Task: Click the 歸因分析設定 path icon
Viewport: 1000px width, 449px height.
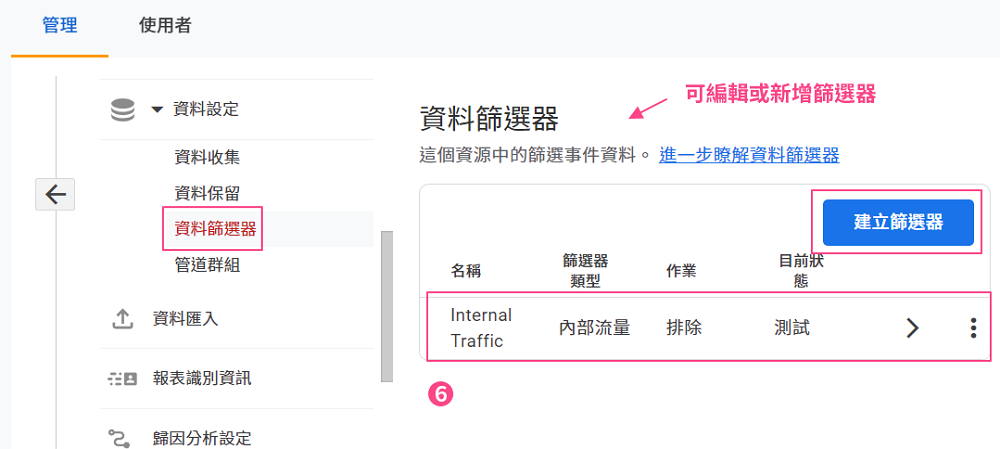Action: pyautogui.click(x=119, y=438)
